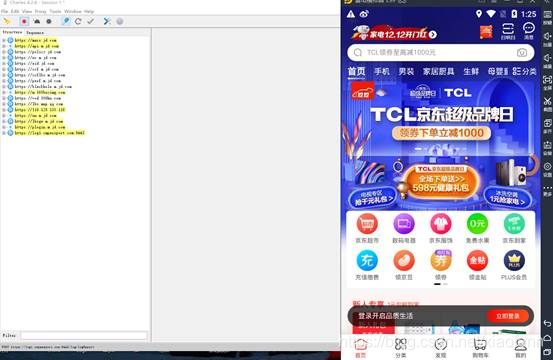Tap the scan (扫啊扫) icon in JD header

508,31
